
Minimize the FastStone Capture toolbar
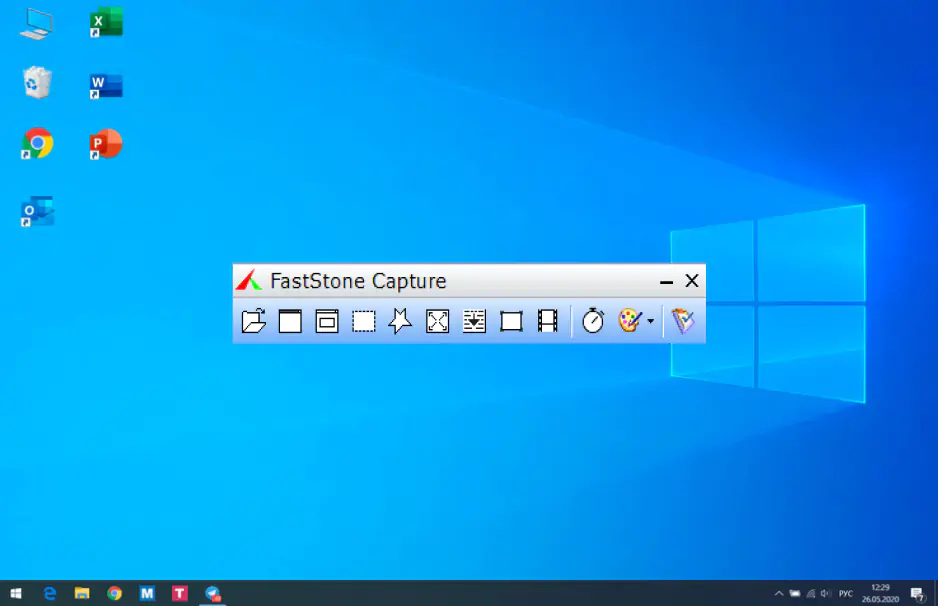[x=666, y=282]
